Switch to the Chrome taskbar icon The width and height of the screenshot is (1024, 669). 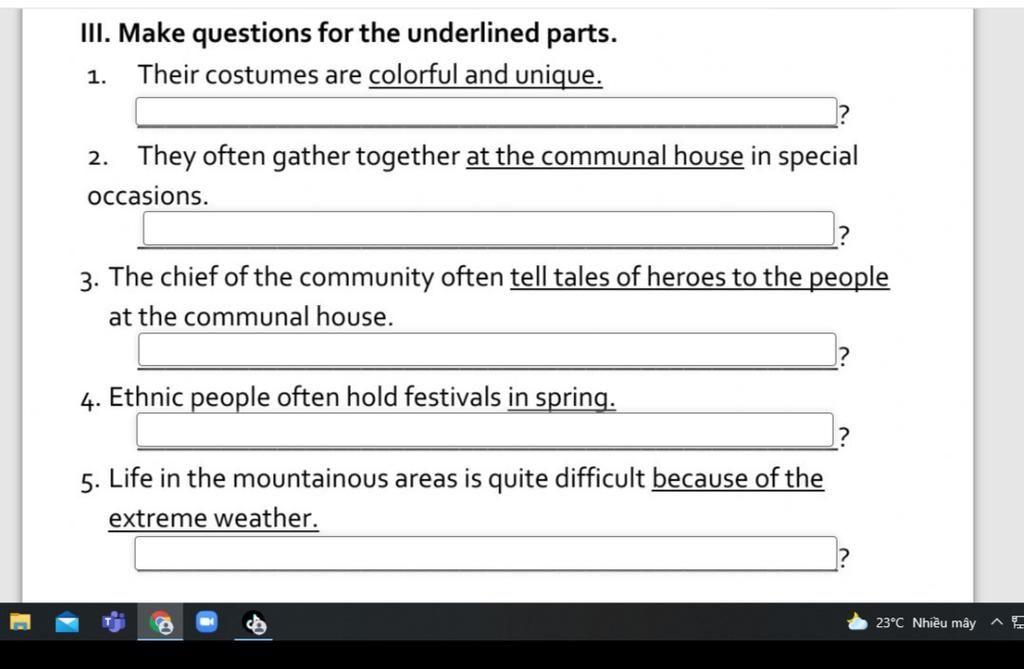[161, 623]
